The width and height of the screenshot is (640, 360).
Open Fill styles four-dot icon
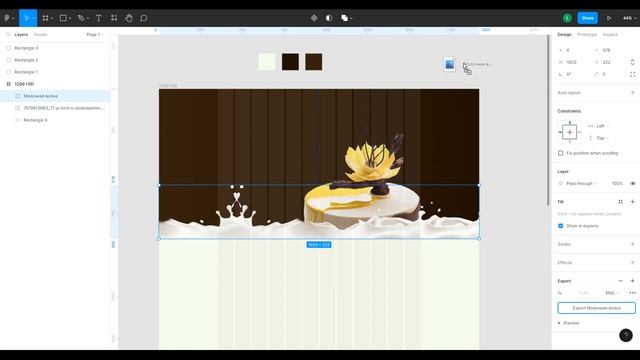(x=620, y=202)
